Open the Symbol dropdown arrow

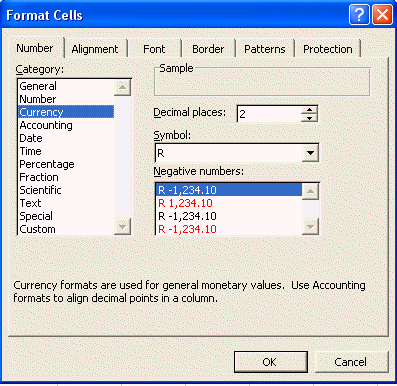(310, 153)
